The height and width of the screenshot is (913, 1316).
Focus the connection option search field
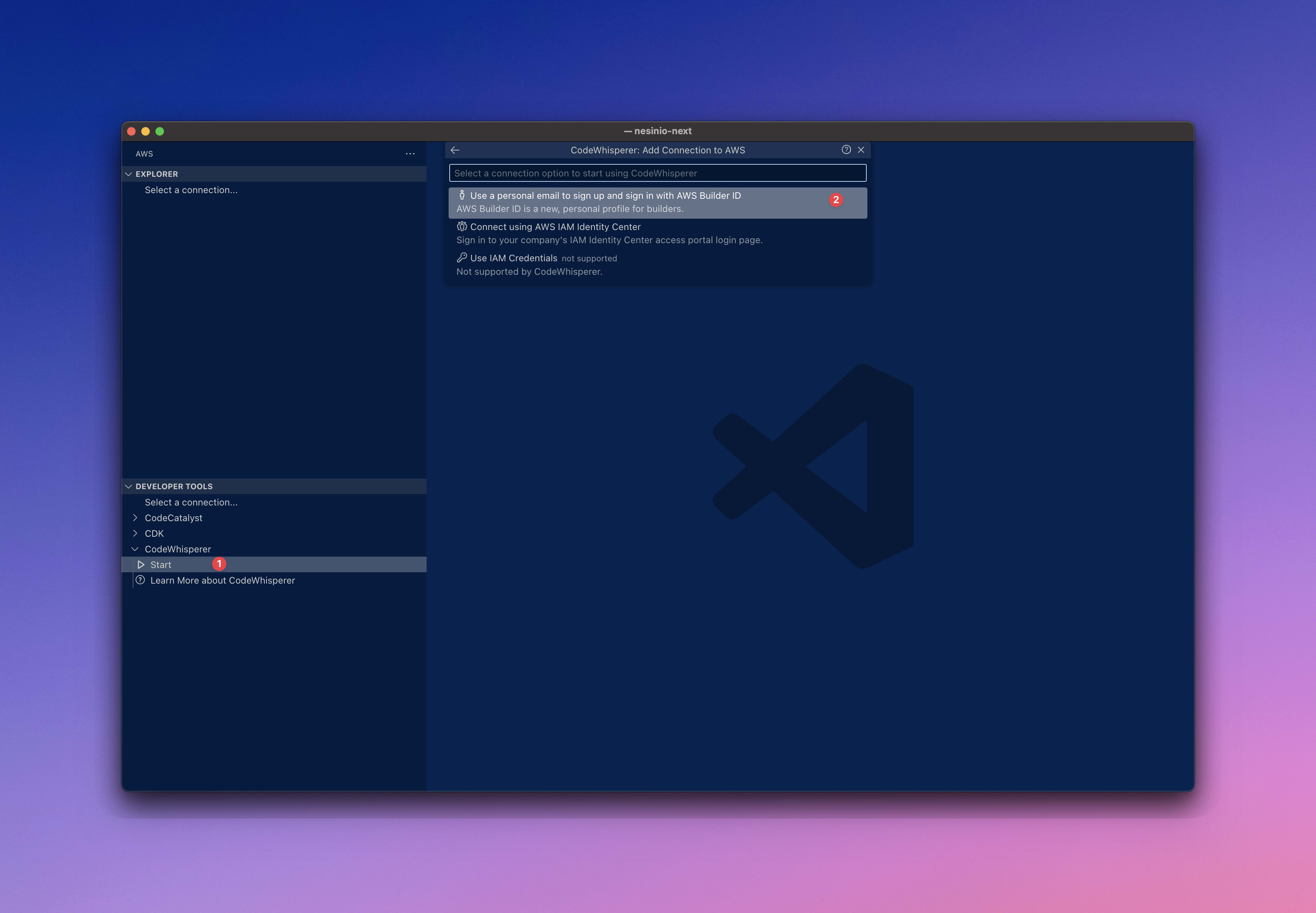[x=658, y=173]
